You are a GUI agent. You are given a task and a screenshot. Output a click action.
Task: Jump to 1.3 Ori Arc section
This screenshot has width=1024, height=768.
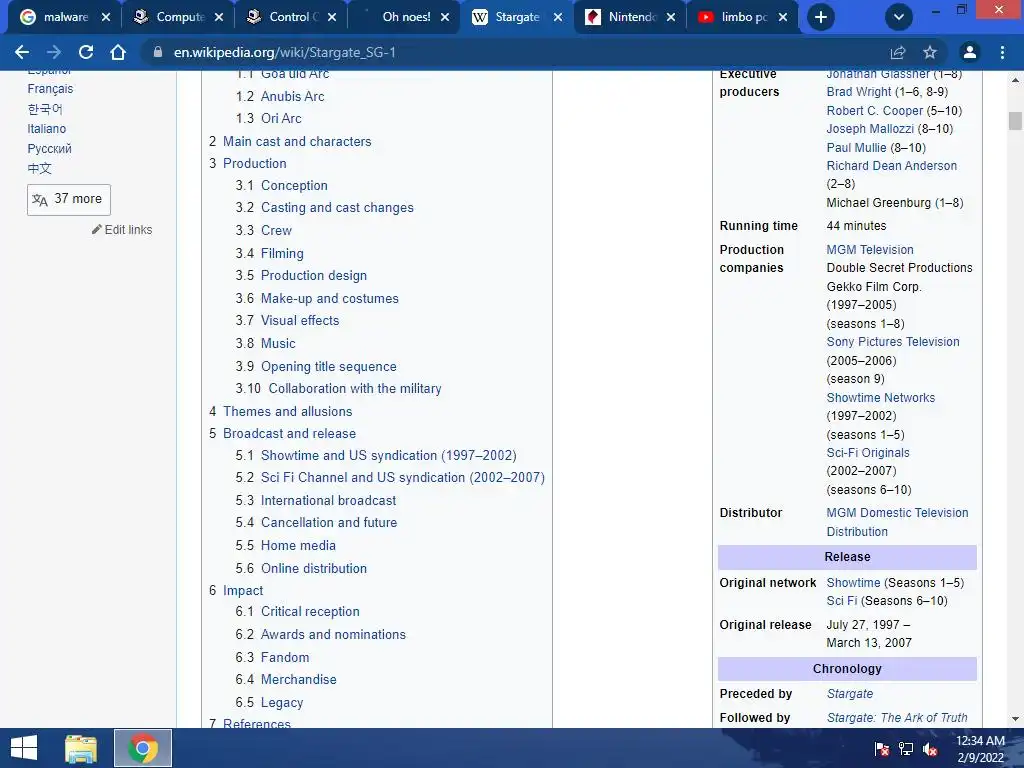click(x=268, y=118)
